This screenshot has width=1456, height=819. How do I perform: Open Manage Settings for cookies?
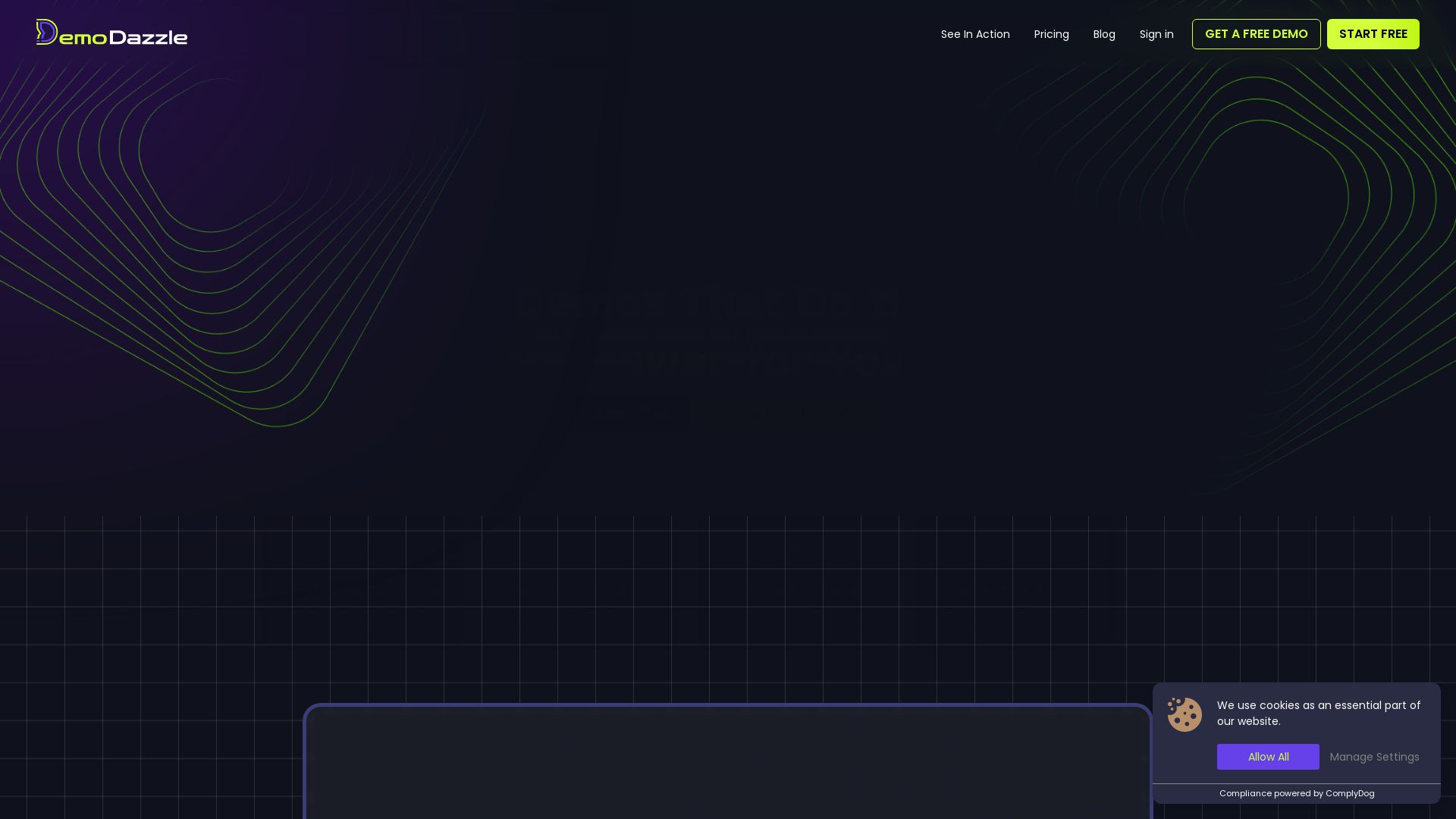coord(1374,757)
